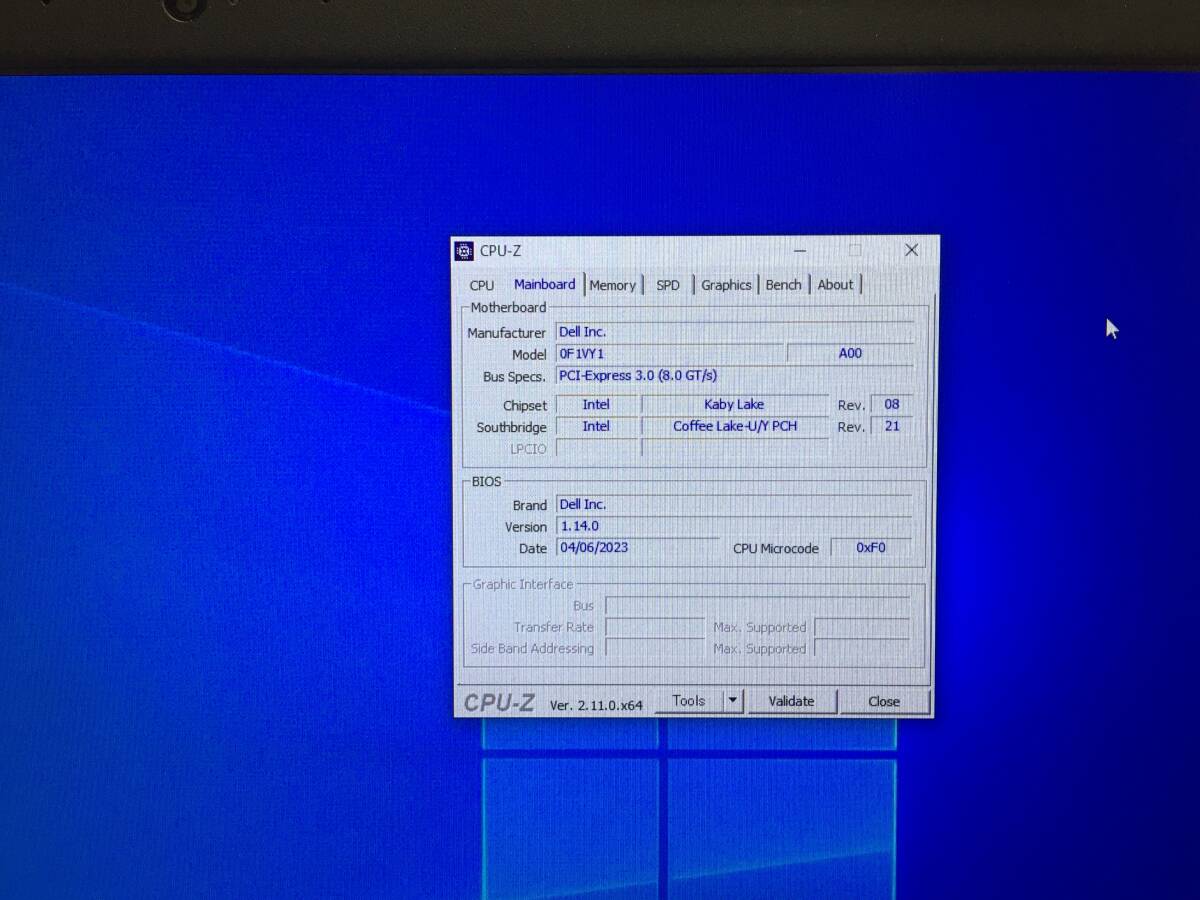The width and height of the screenshot is (1200, 900).
Task: Click the model revision A00 field
Action: coord(850,354)
